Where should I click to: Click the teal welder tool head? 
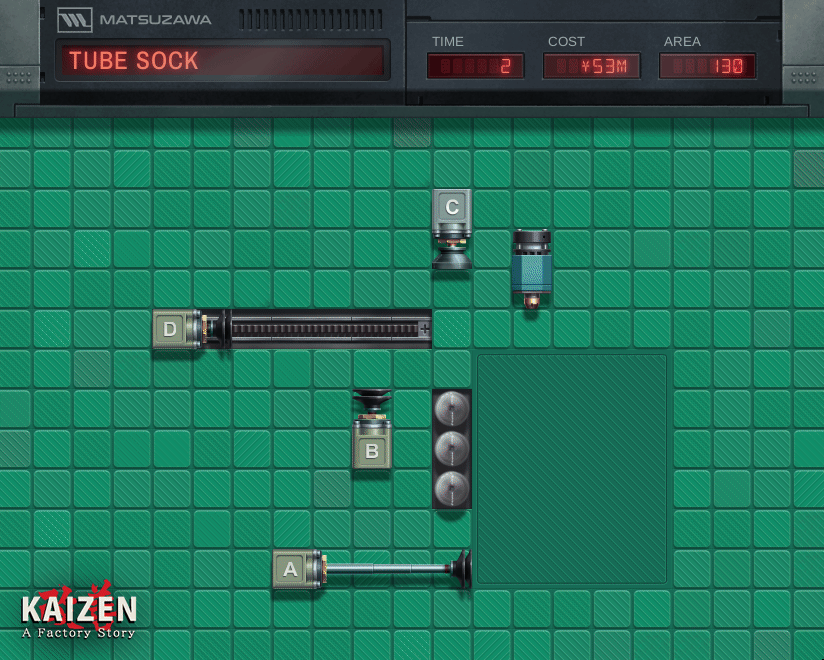[x=532, y=269]
